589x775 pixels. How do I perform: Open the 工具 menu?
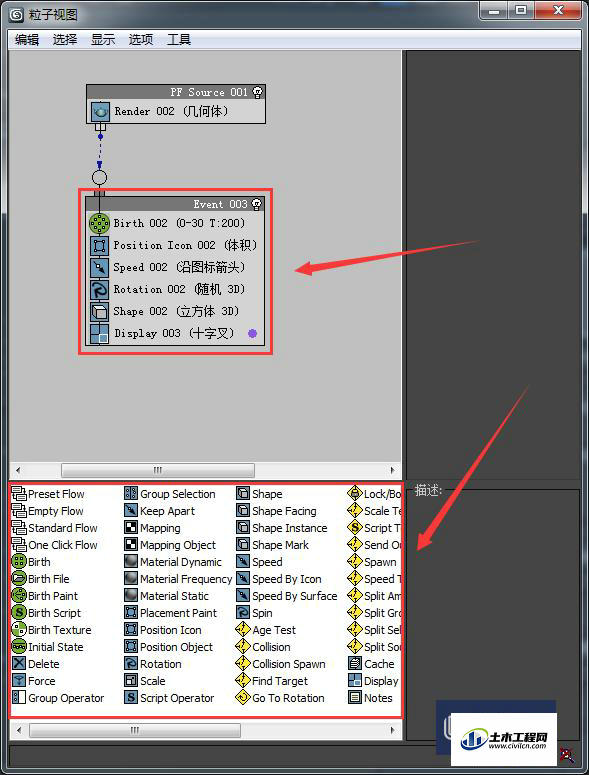(x=179, y=40)
